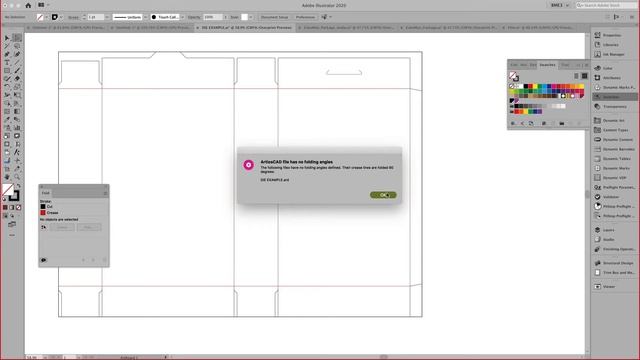Select the Zoom tool magnifier
The height and width of the screenshot is (360, 640).
pyautogui.click(x=17, y=177)
